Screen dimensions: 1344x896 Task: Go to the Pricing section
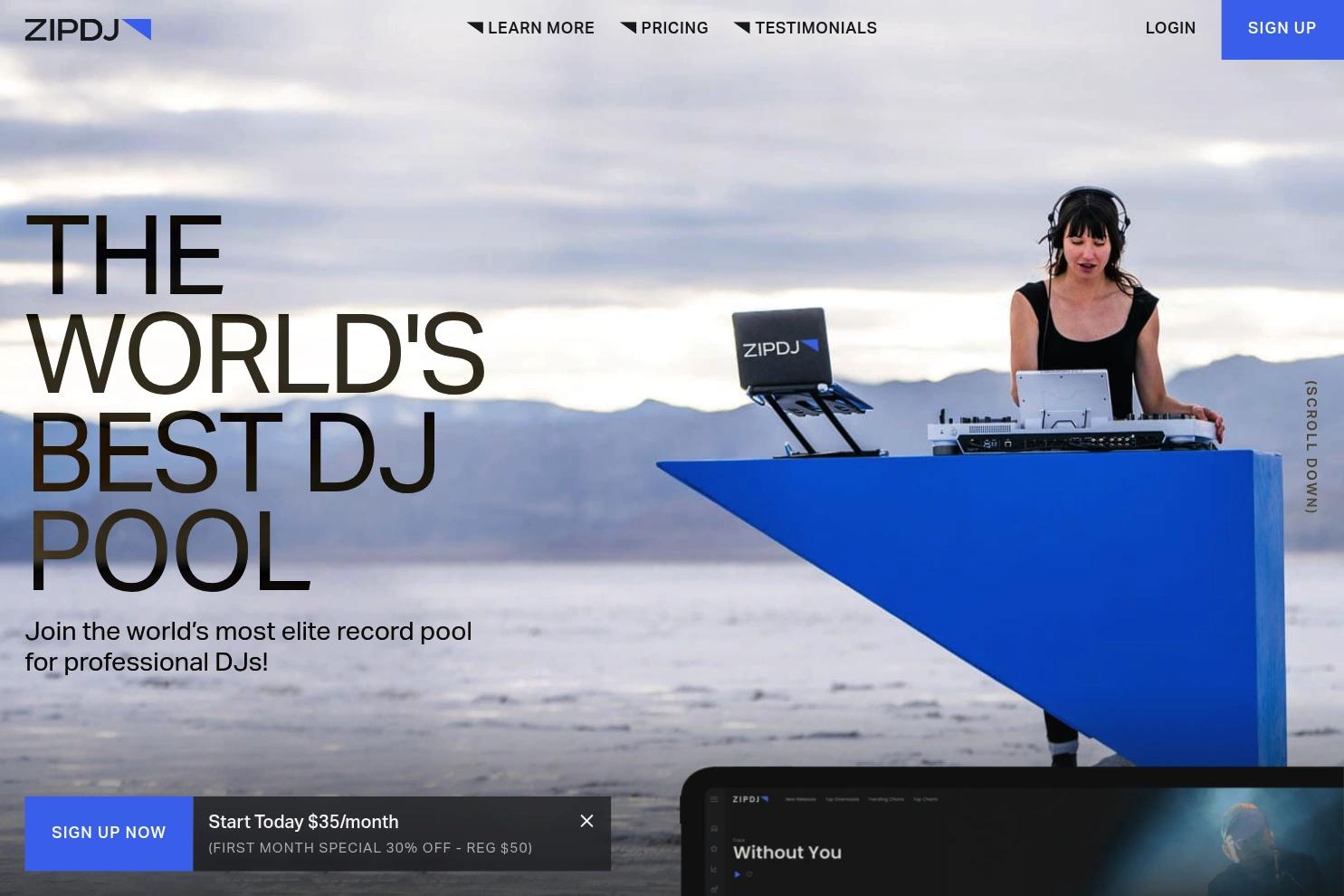point(664,28)
